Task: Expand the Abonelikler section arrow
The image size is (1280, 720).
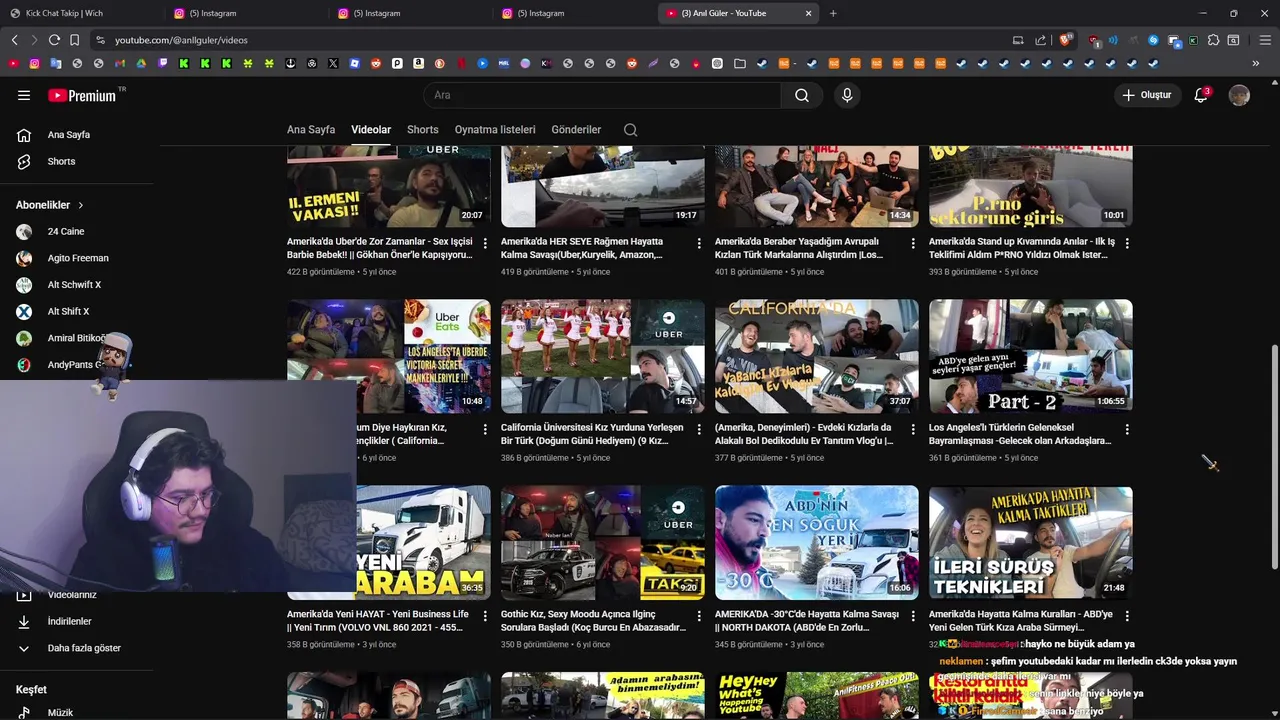Action: pyautogui.click(x=81, y=205)
